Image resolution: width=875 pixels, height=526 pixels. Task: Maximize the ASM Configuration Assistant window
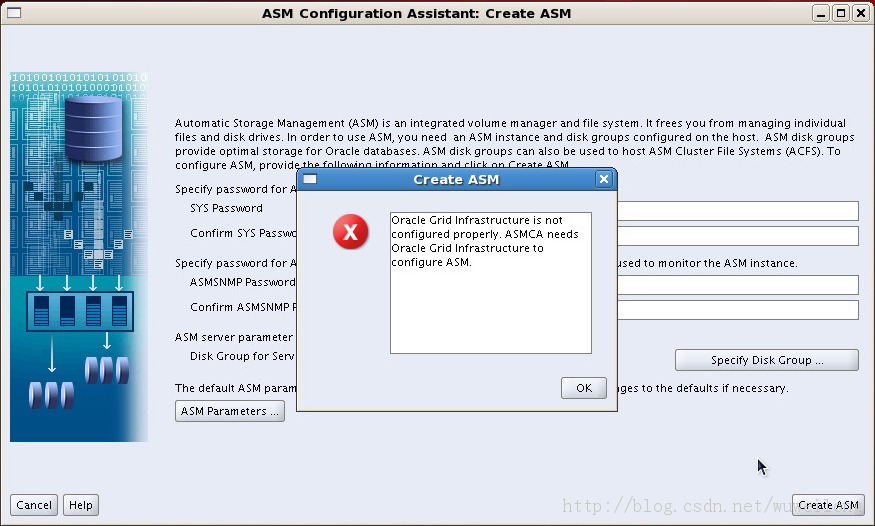pyautogui.click(x=841, y=13)
